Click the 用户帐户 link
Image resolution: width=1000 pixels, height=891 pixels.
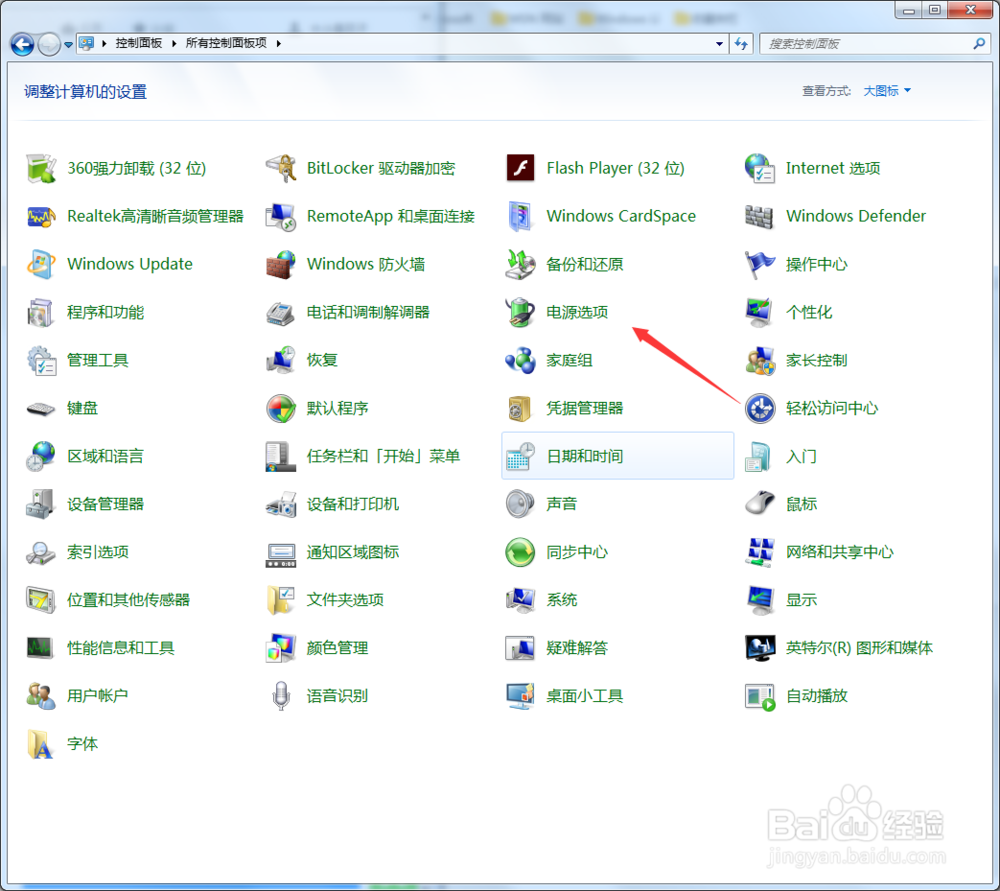tap(98, 696)
